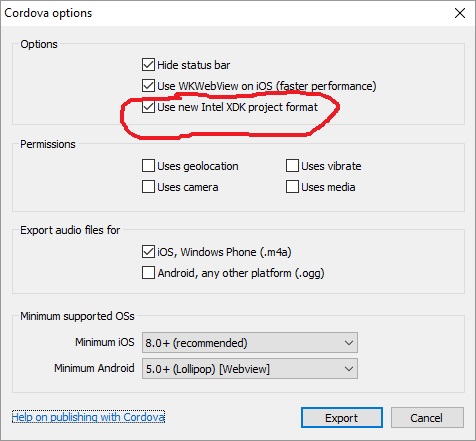Open Help on publishing with Cordova link
Viewport: 476px width, 441px height.
88,417
